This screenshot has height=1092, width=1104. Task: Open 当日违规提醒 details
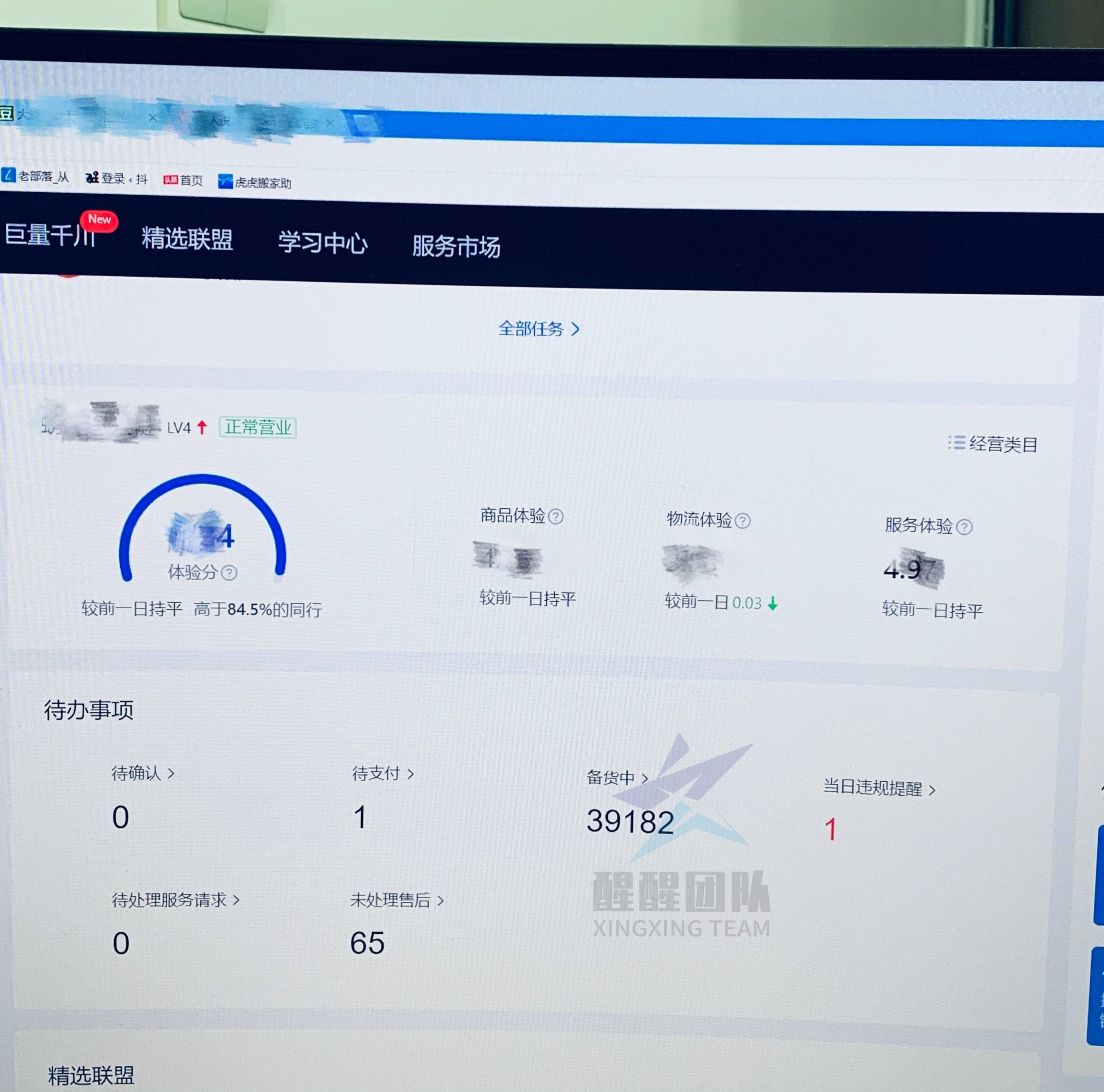pyautogui.click(x=879, y=788)
